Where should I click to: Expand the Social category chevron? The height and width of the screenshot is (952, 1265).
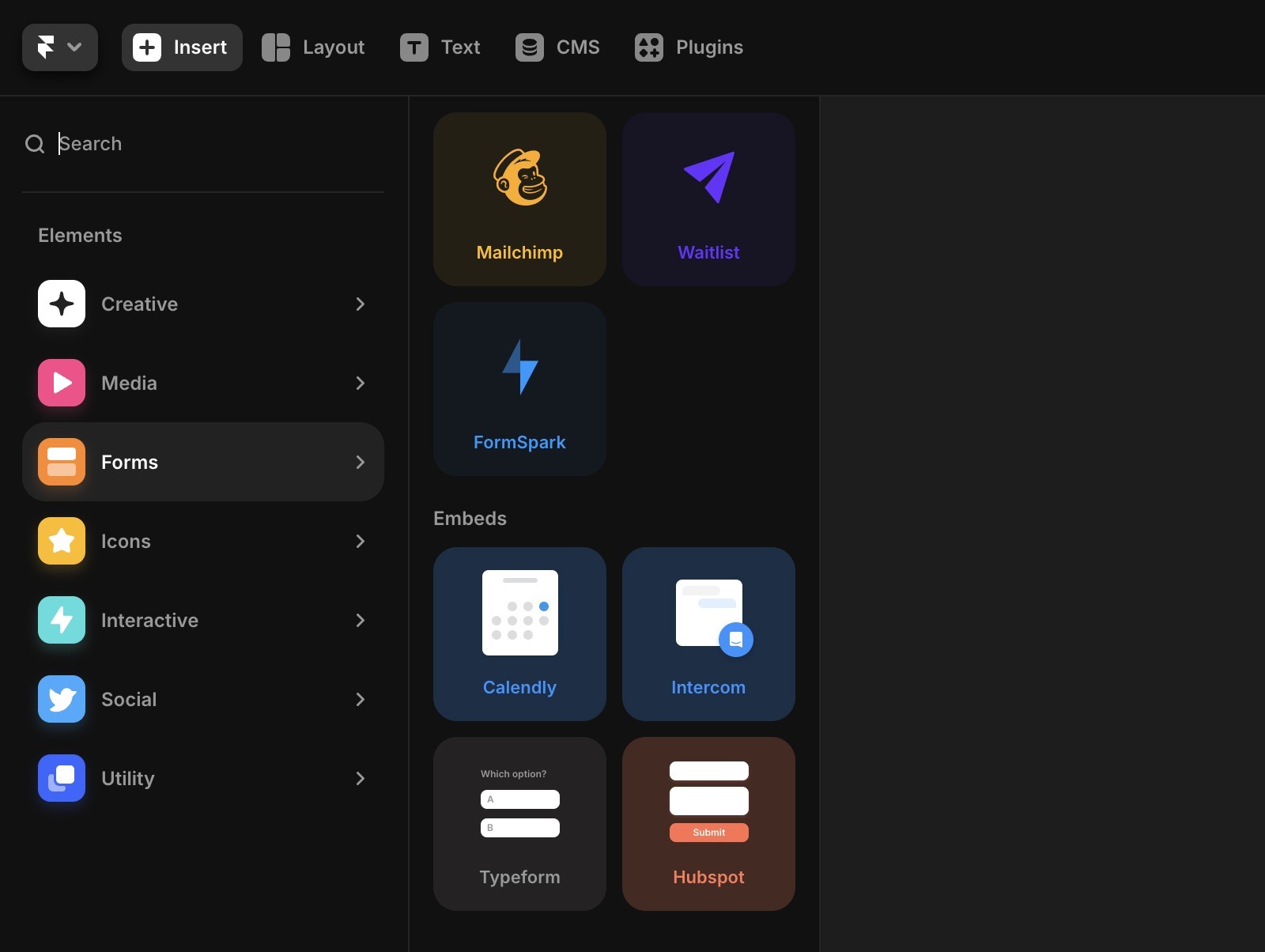[x=361, y=699]
